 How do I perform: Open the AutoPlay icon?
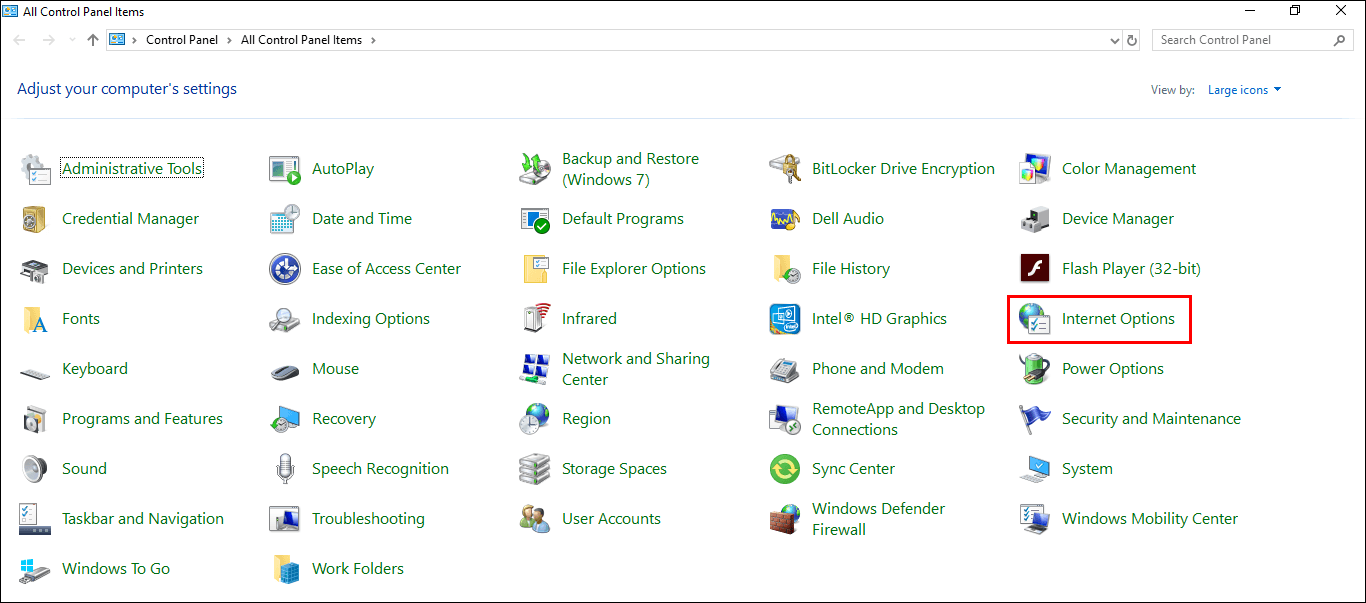pyautogui.click(x=285, y=169)
